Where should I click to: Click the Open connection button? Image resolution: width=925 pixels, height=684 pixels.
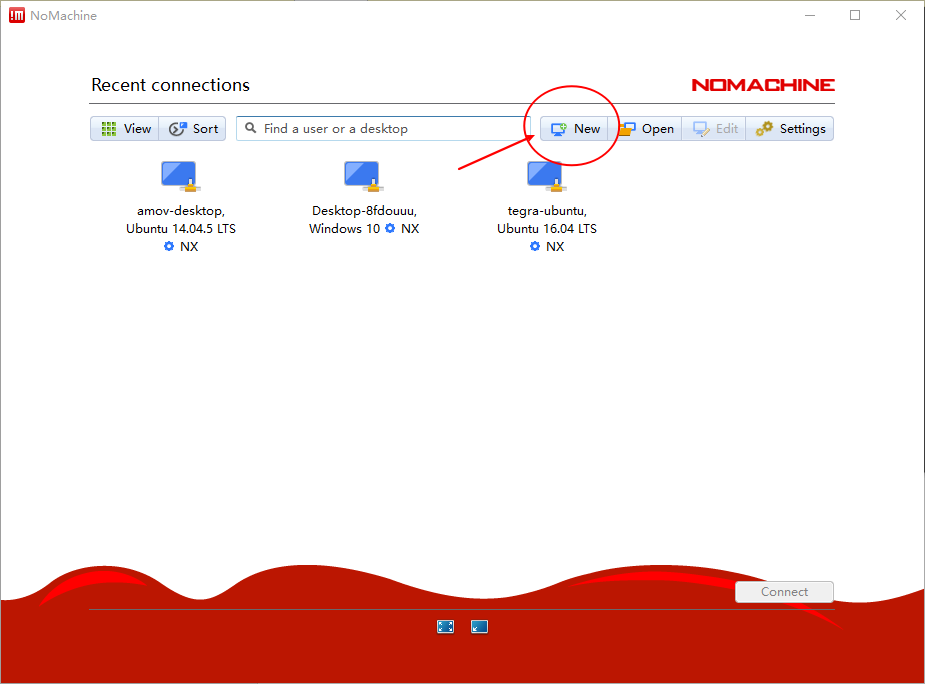[x=645, y=129]
